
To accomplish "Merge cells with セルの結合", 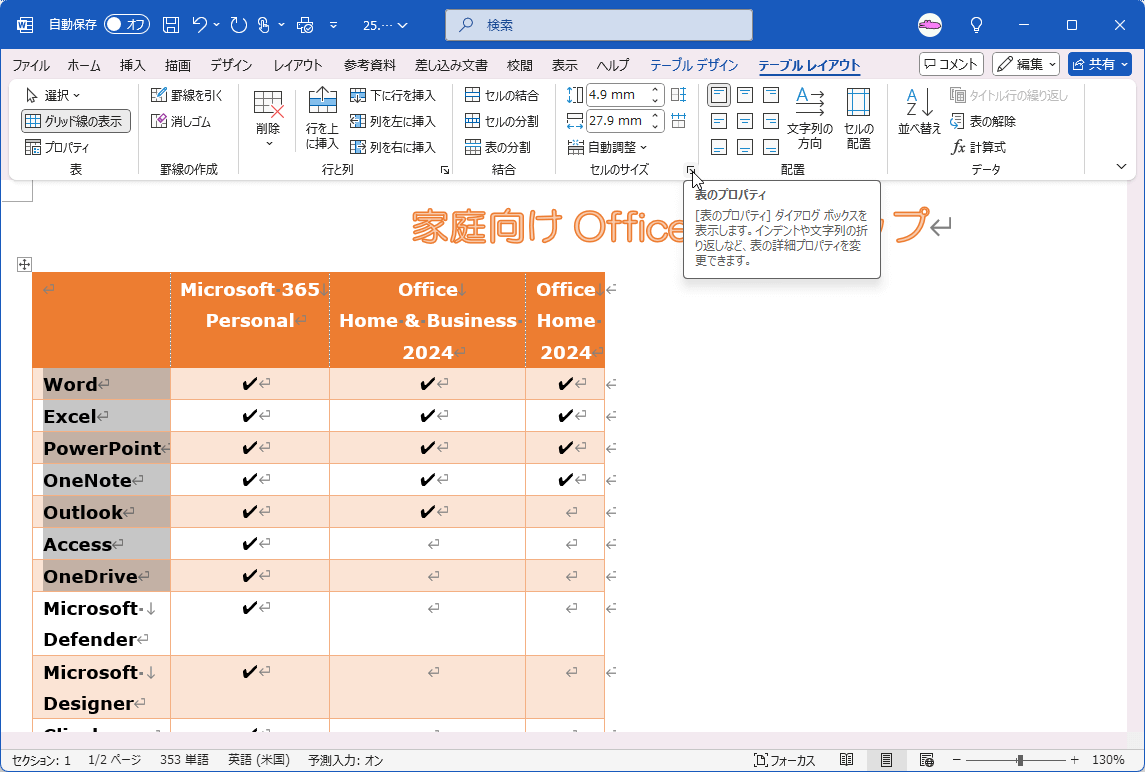I will tap(502, 95).
